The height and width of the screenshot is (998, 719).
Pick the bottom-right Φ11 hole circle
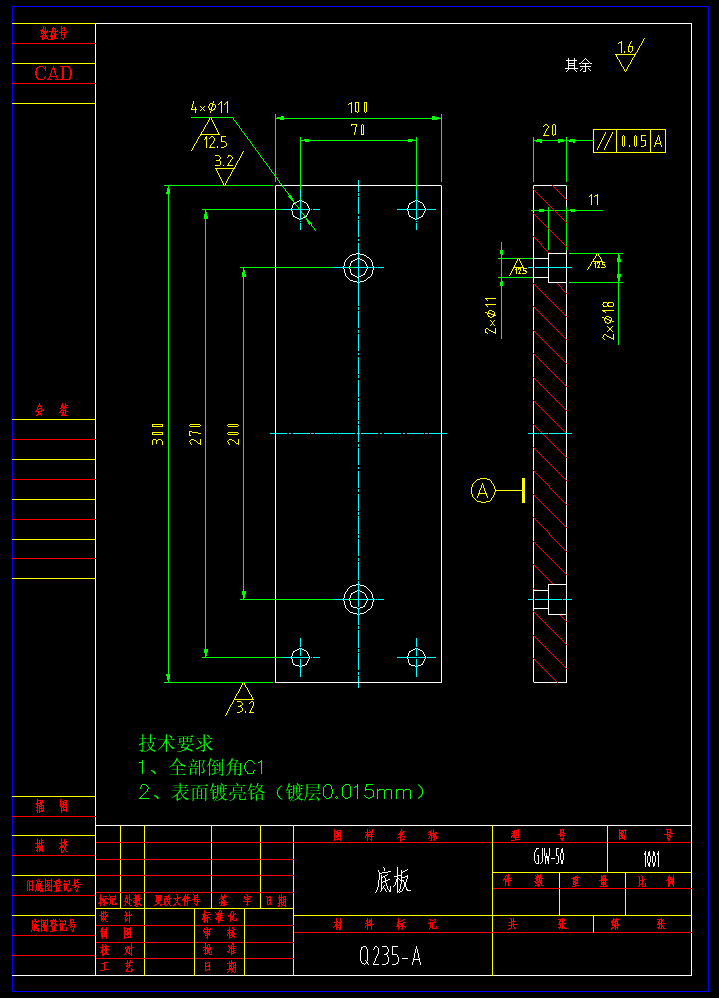tap(416, 657)
